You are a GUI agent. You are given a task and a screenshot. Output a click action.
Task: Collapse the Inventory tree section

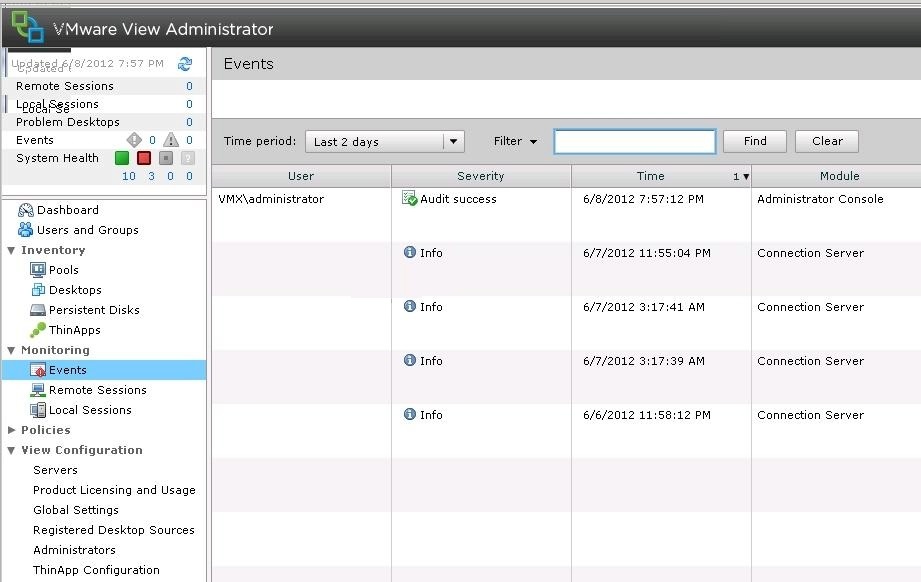click(11, 250)
